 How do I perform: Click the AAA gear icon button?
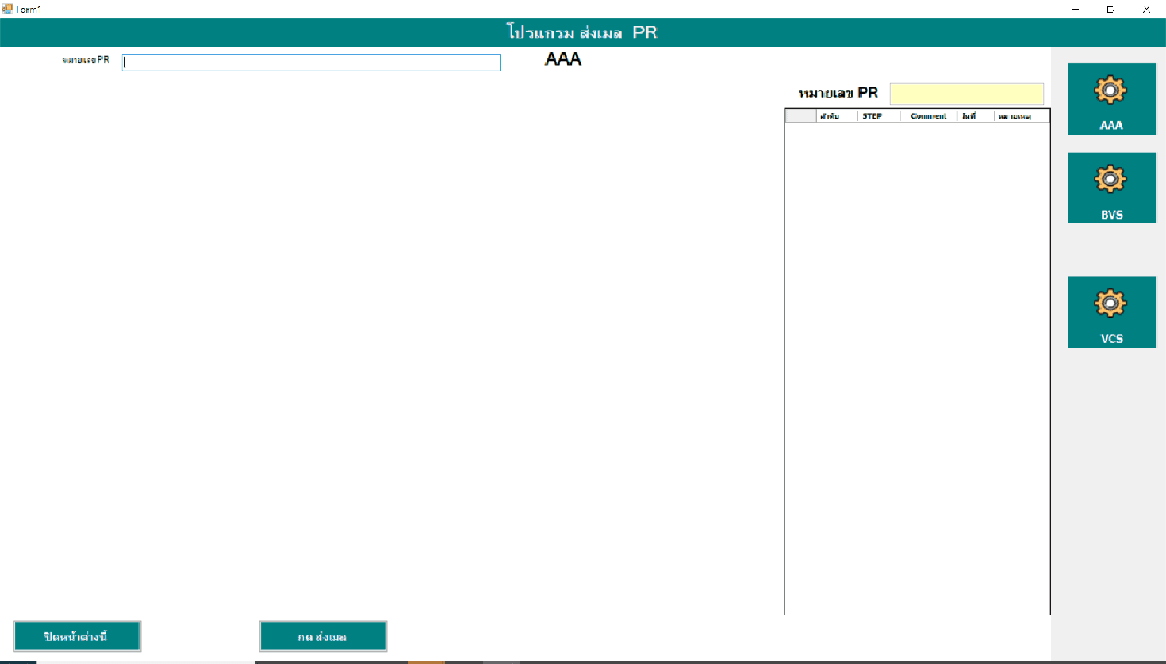pyautogui.click(x=1111, y=98)
